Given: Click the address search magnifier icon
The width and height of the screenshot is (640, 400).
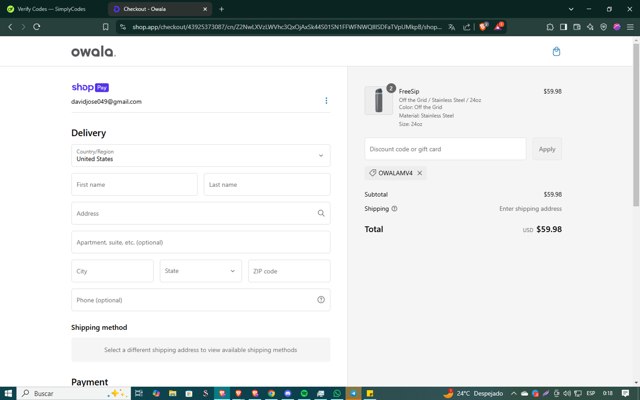Looking at the screenshot, I should pos(321,213).
